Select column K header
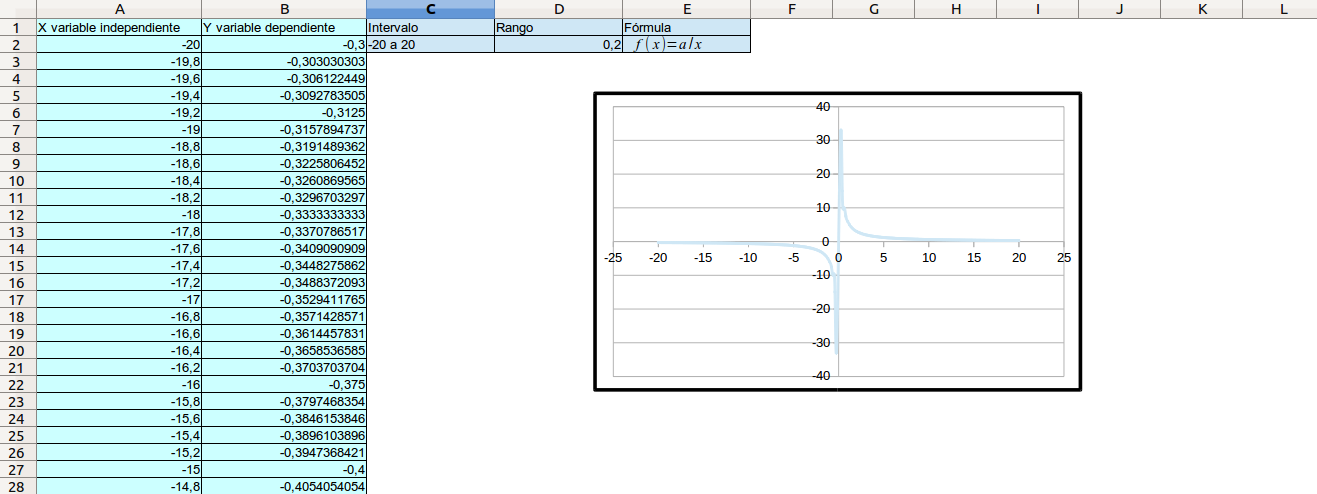 click(x=1202, y=9)
